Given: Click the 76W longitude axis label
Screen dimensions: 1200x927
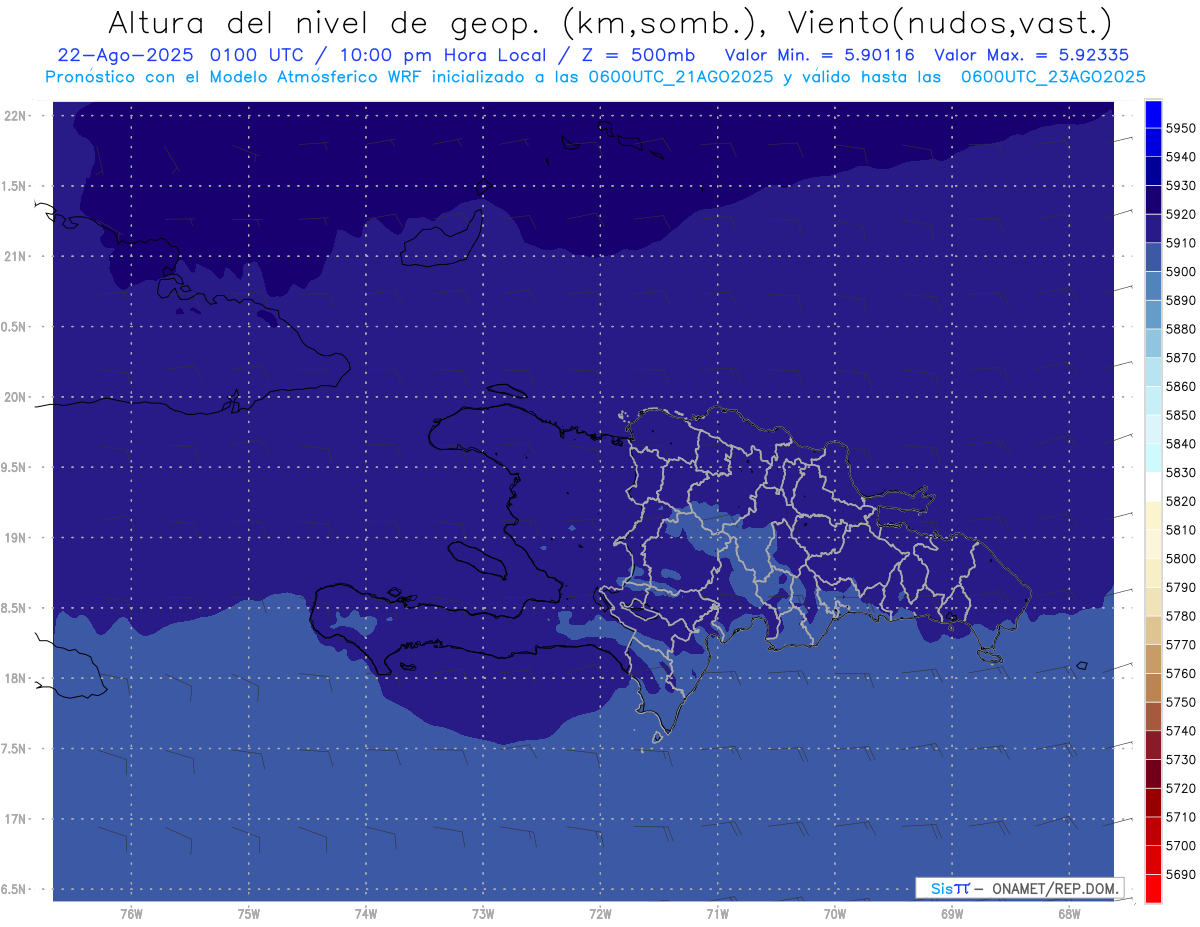Looking at the screenshot, I should 131,913.
